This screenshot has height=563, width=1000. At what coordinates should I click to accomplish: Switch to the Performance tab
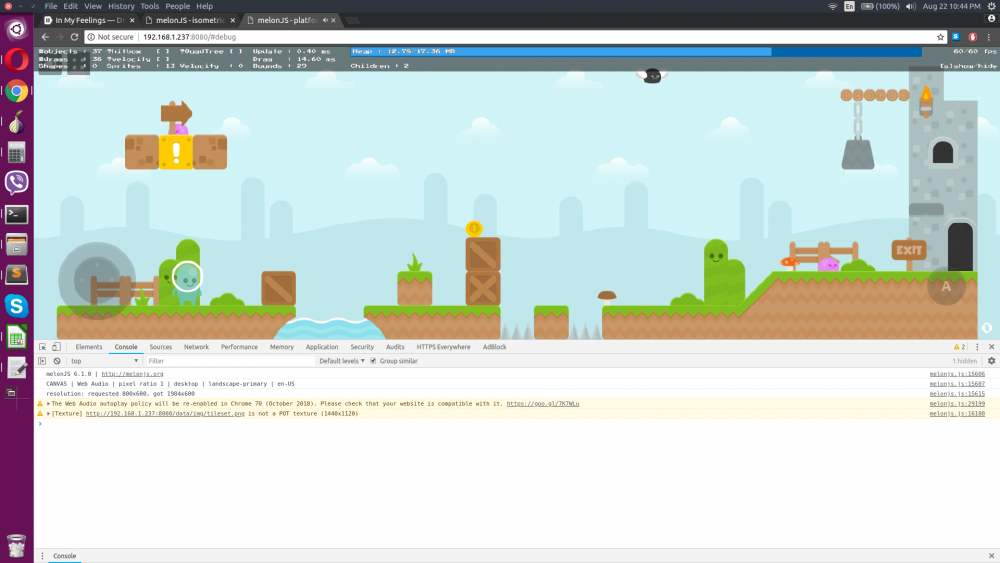pyautogui.click(x=239, y=347)
